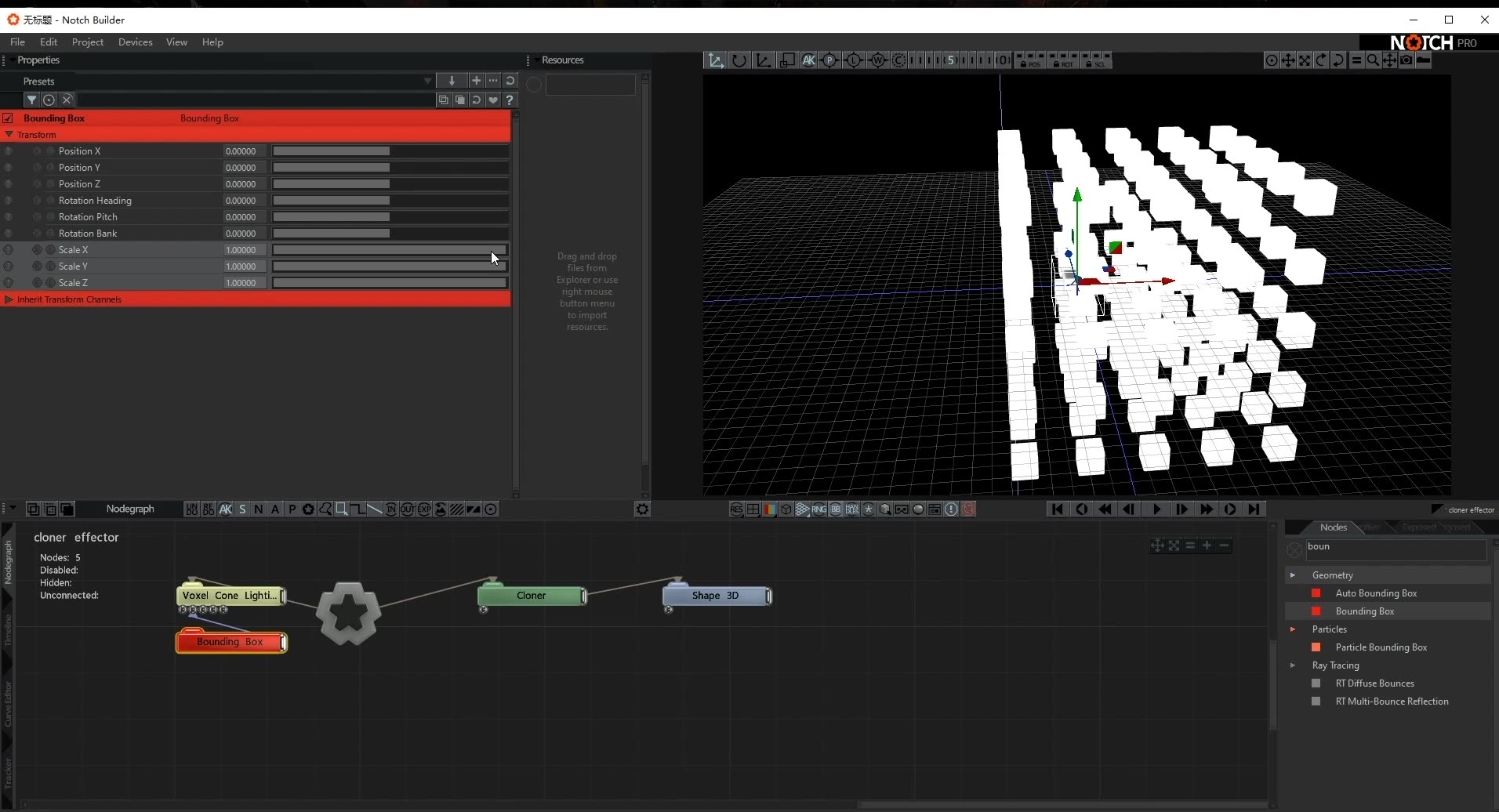Open the Project menu
The width and height of the screenshot is (1499, 812).
[87, 42]
